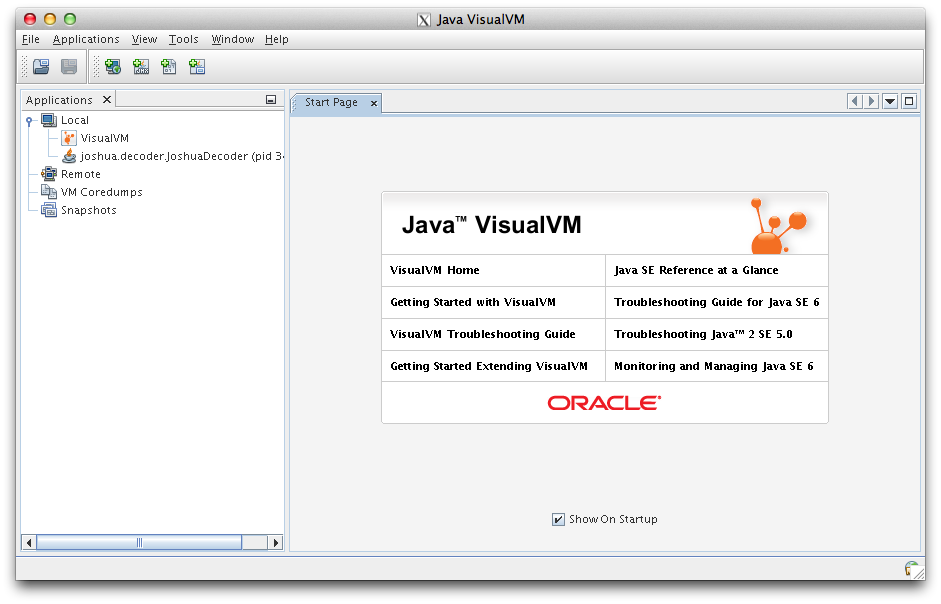Click the green zoom window button
The height and width of the screenshot is (604, 941).
click(70, 19)
